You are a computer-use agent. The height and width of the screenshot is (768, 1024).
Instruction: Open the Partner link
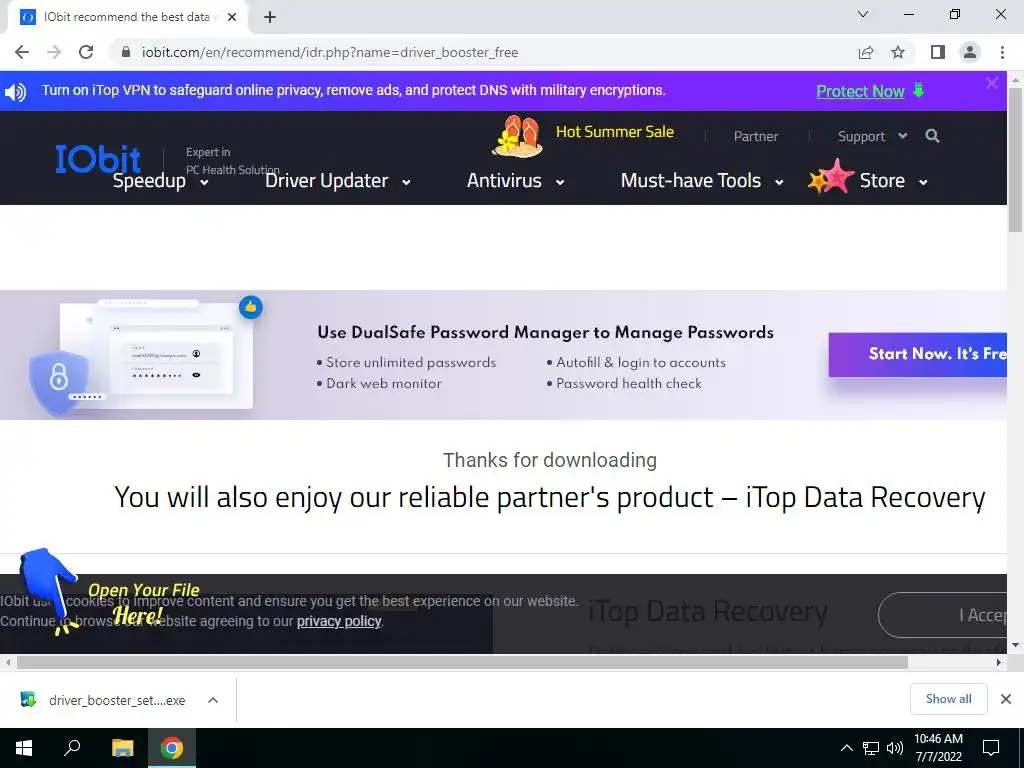tap(756, 136)
